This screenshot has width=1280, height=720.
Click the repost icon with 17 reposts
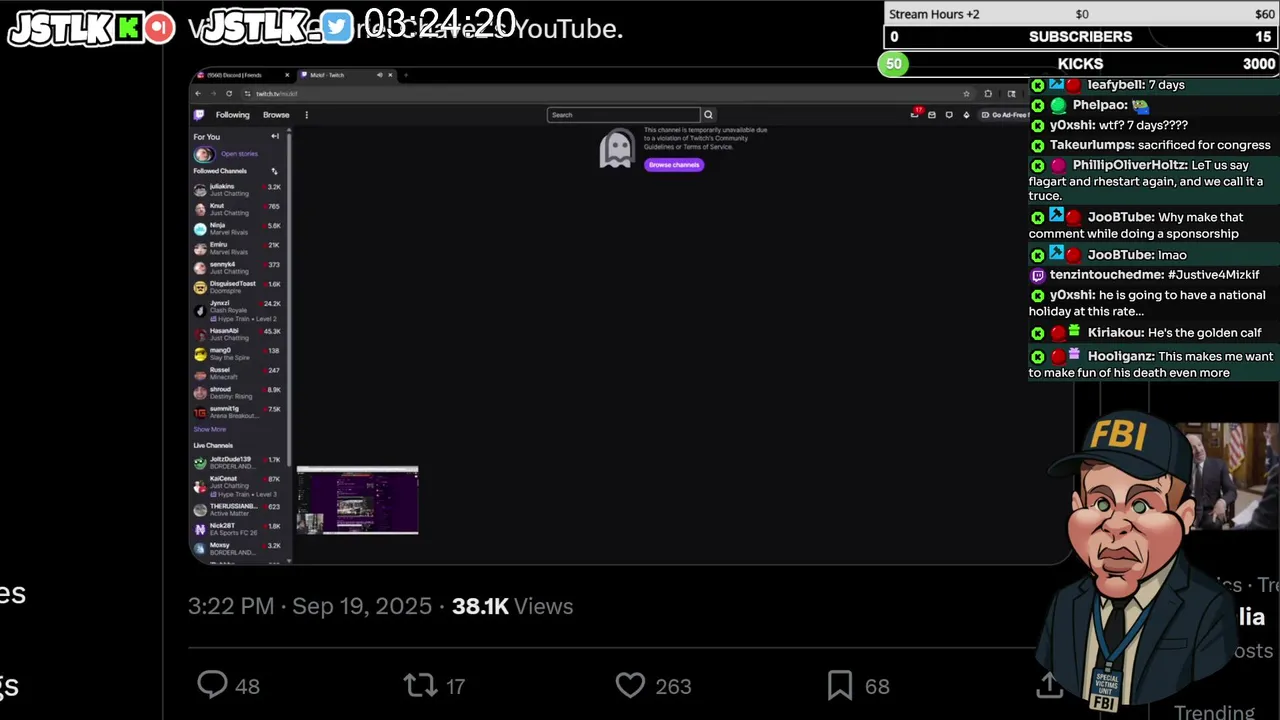[x=419, y=685]
